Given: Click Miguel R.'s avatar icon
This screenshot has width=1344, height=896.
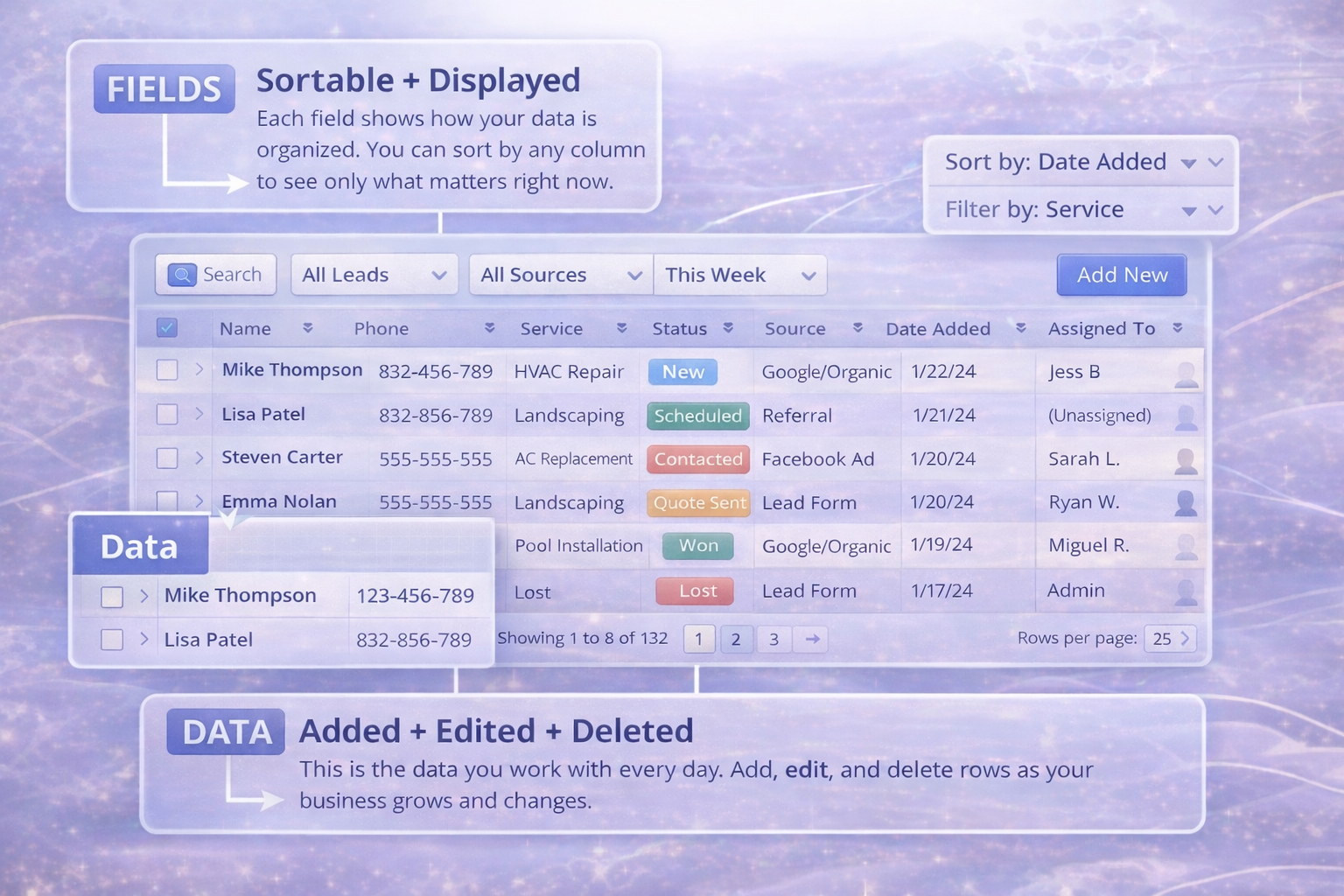Looking at the screenshot, I should tap(1186, 546).
